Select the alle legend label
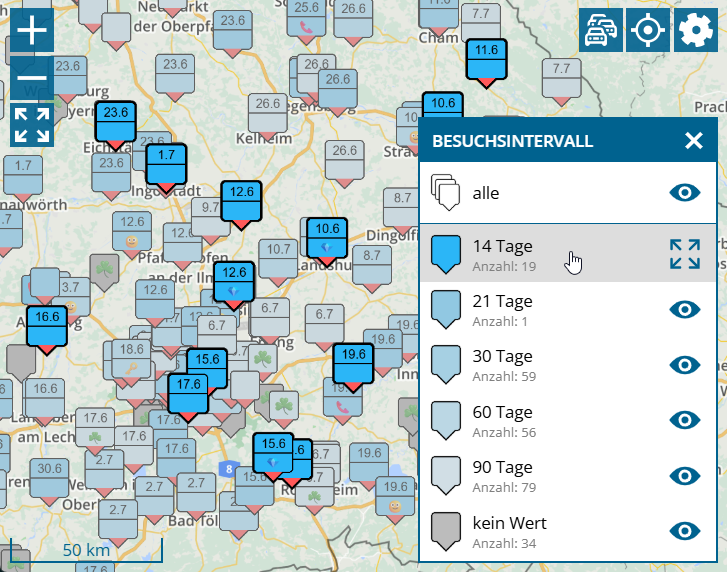This screenshot has width=727, height=572. [x=486, y=193]
